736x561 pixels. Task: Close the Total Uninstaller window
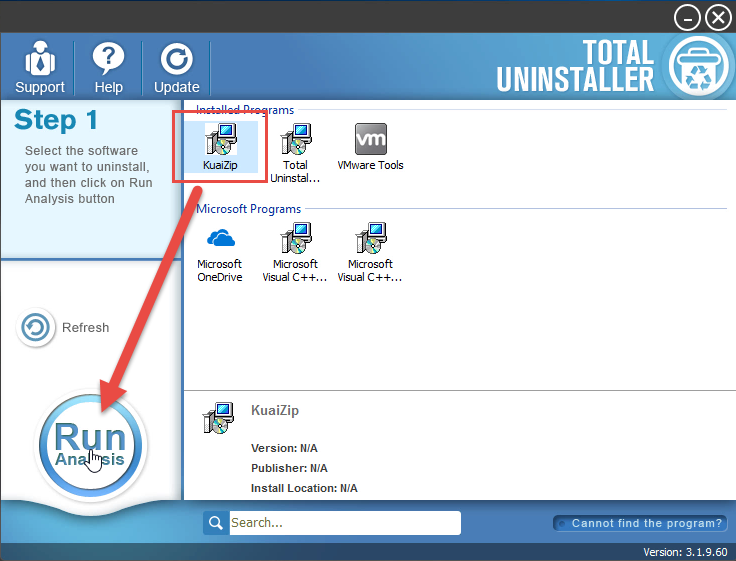click(x=718, y=18)
